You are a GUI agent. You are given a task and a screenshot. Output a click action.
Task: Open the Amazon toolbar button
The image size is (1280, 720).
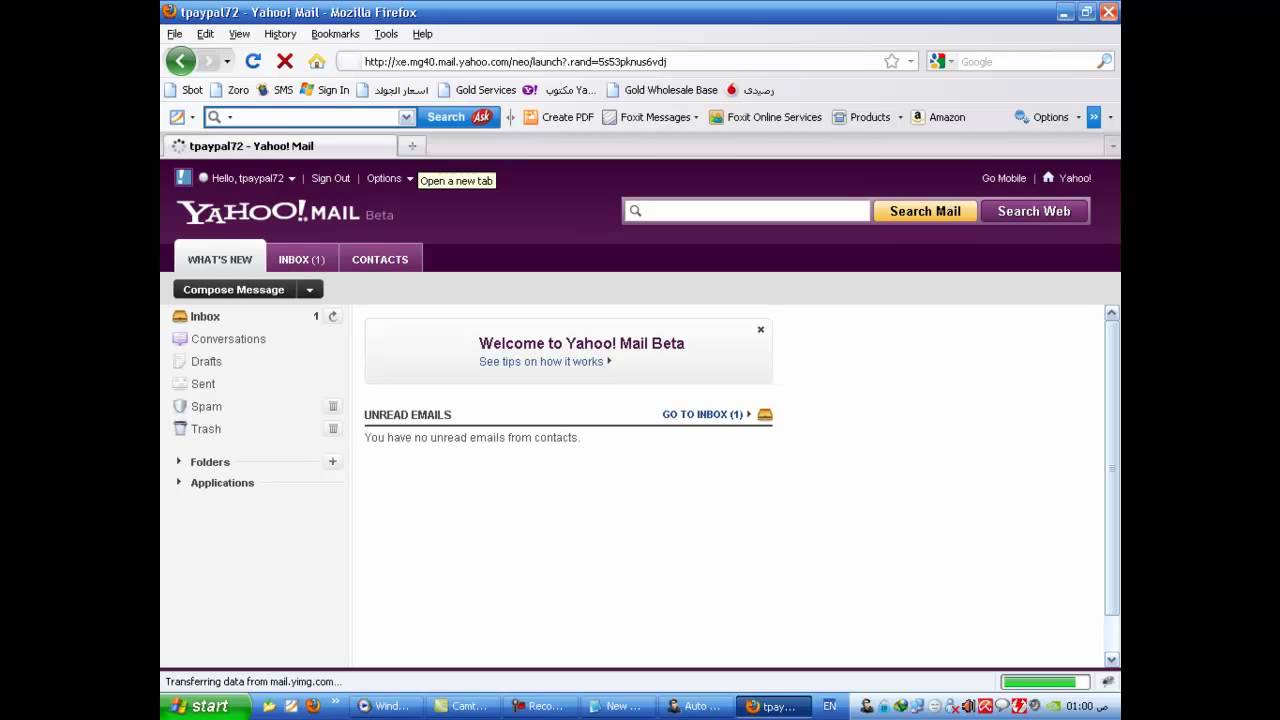point(938,117)
